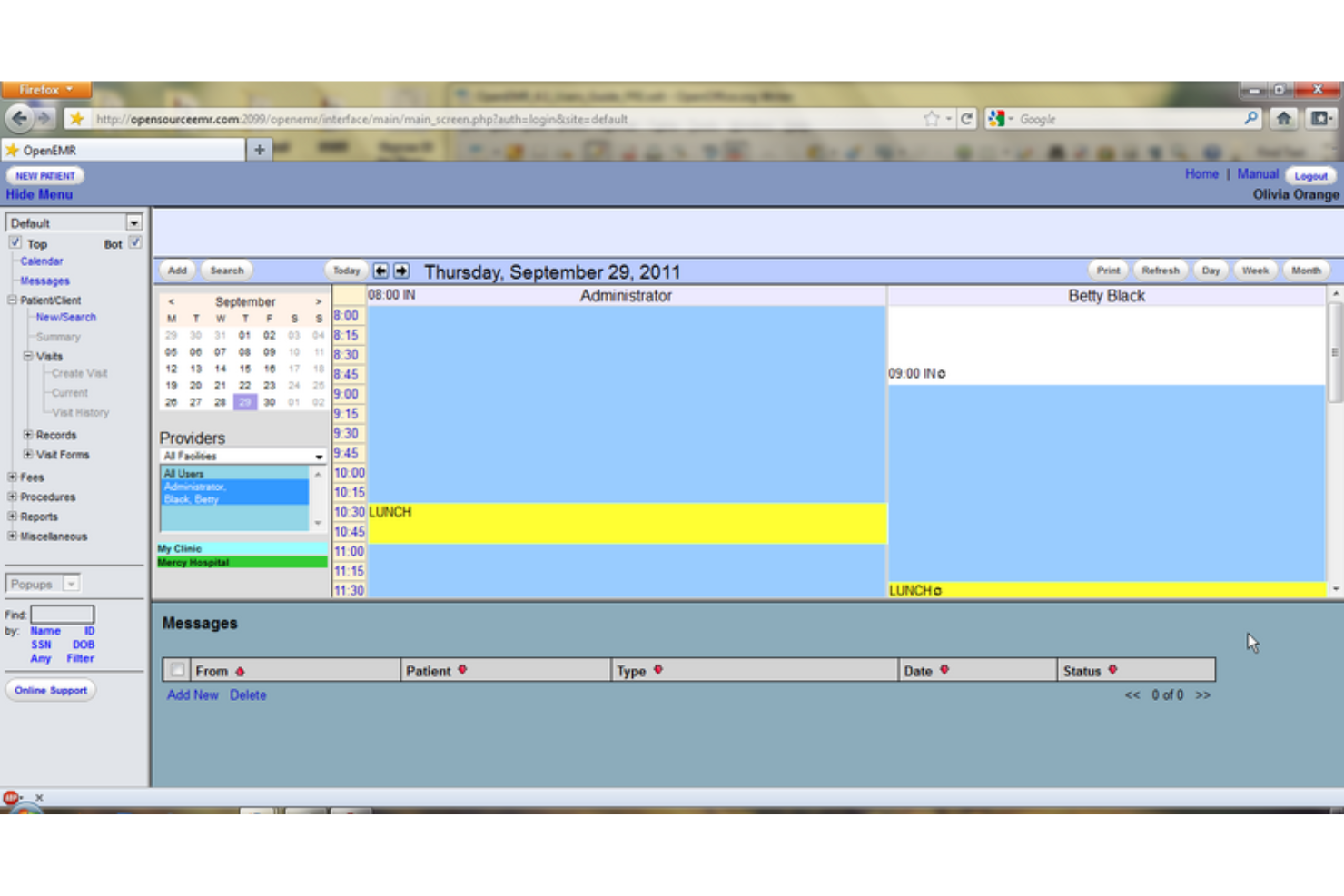Open the Default layout dropdown
The height and width of the screenshot is (896, 1344).
coord(133,222)
